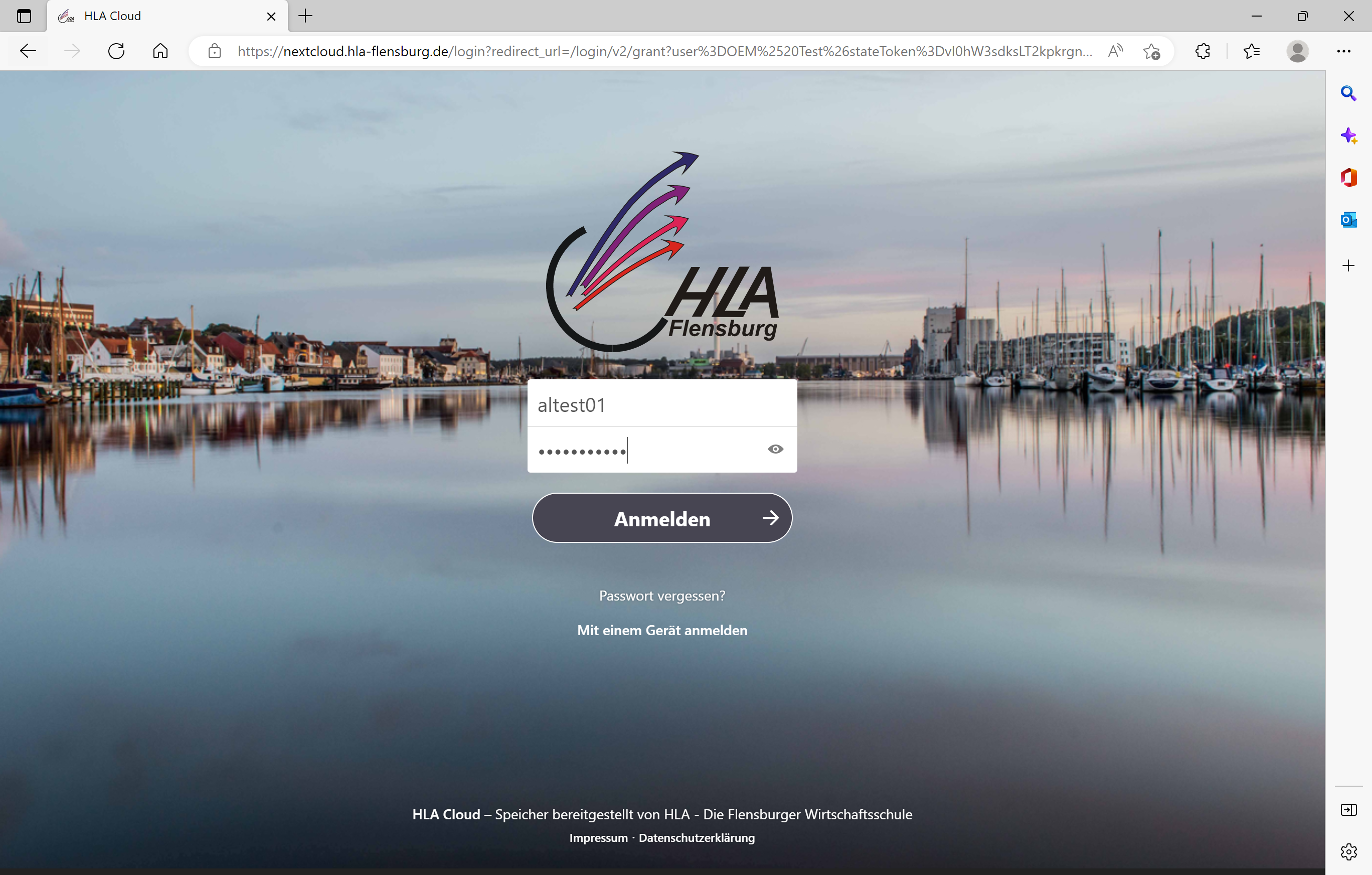Open the browser home page icon
The image size is (1372, 875).
coord(160,51)
